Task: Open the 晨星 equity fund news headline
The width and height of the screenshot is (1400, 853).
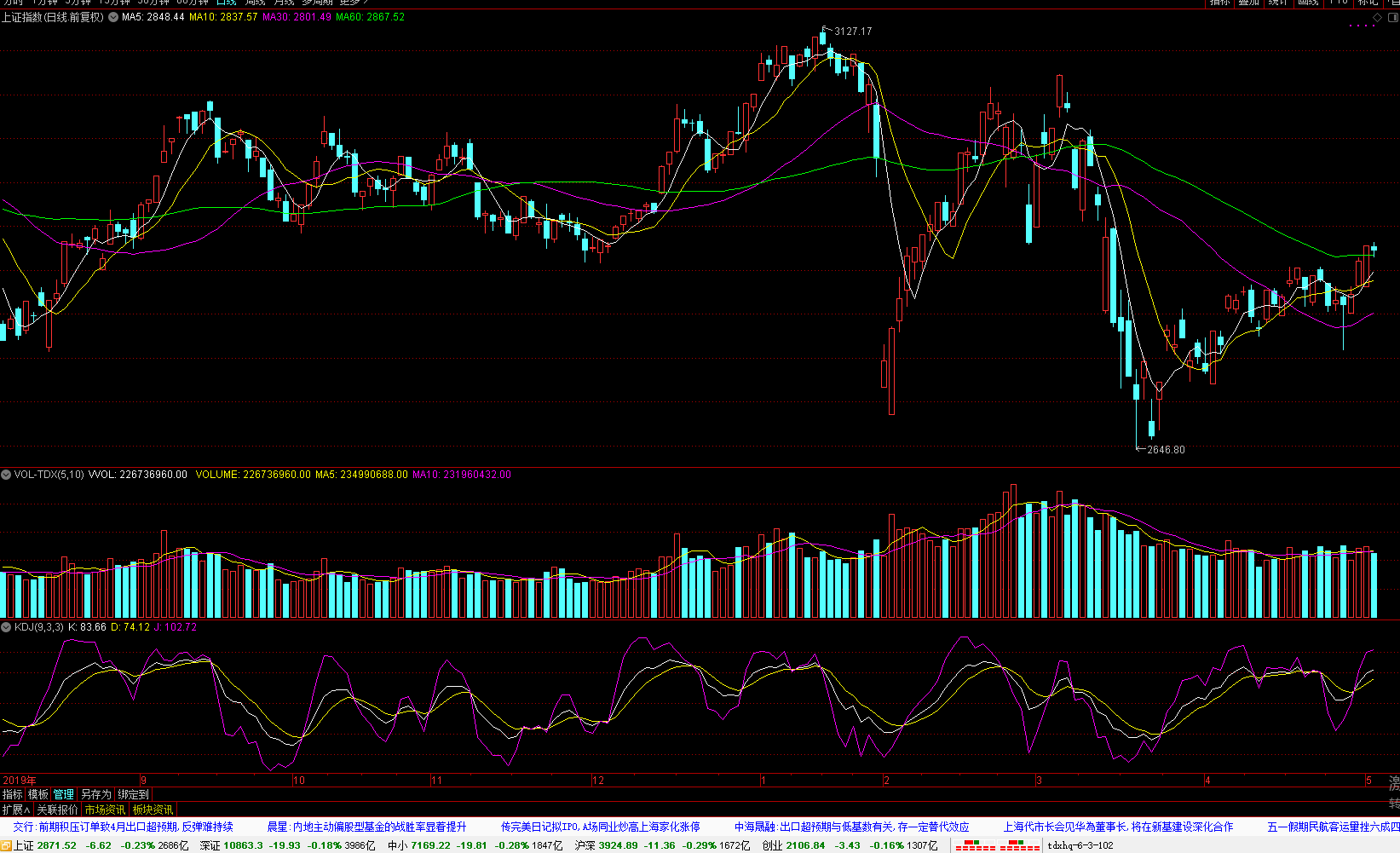Action: click(x=367, y=827)
